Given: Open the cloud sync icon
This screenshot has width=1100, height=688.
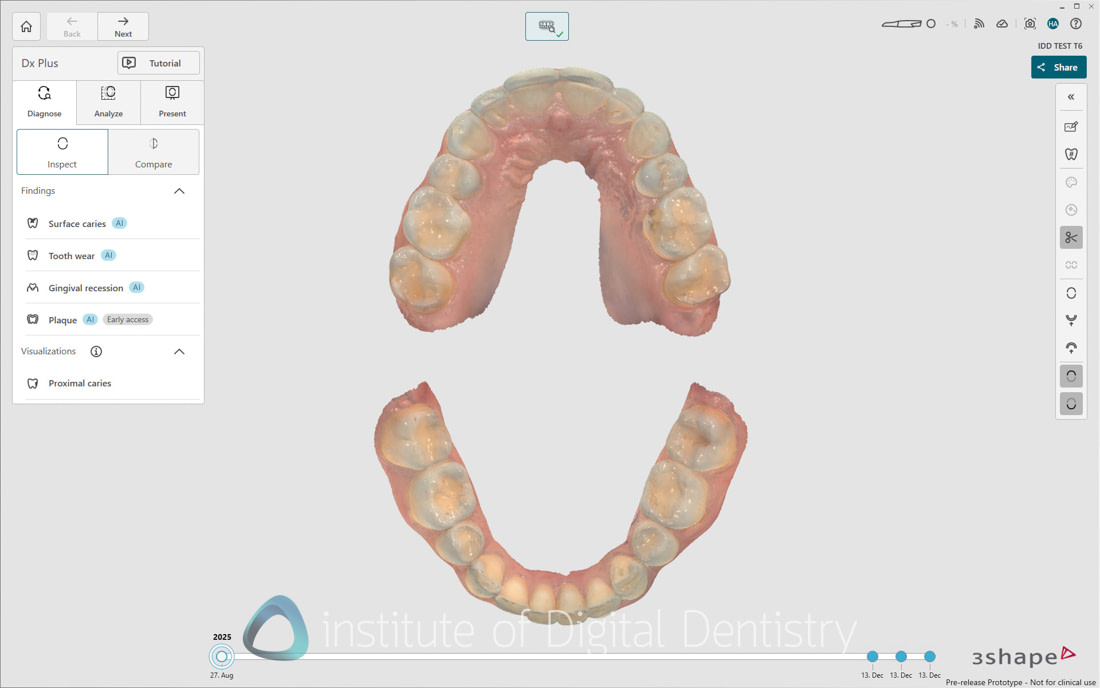Looking at the screenshot, I should [1002, 23].
